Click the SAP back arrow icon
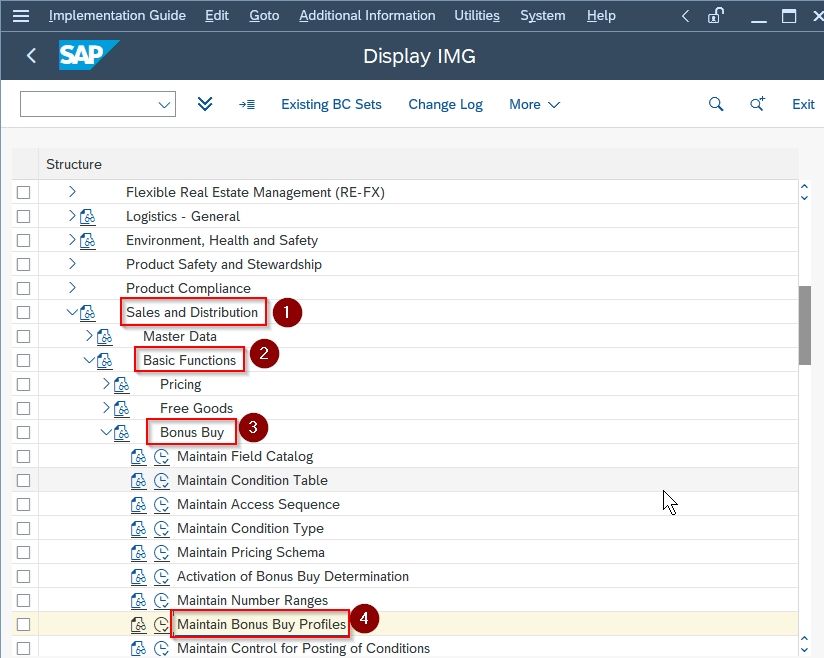 (x=32, y=56)
